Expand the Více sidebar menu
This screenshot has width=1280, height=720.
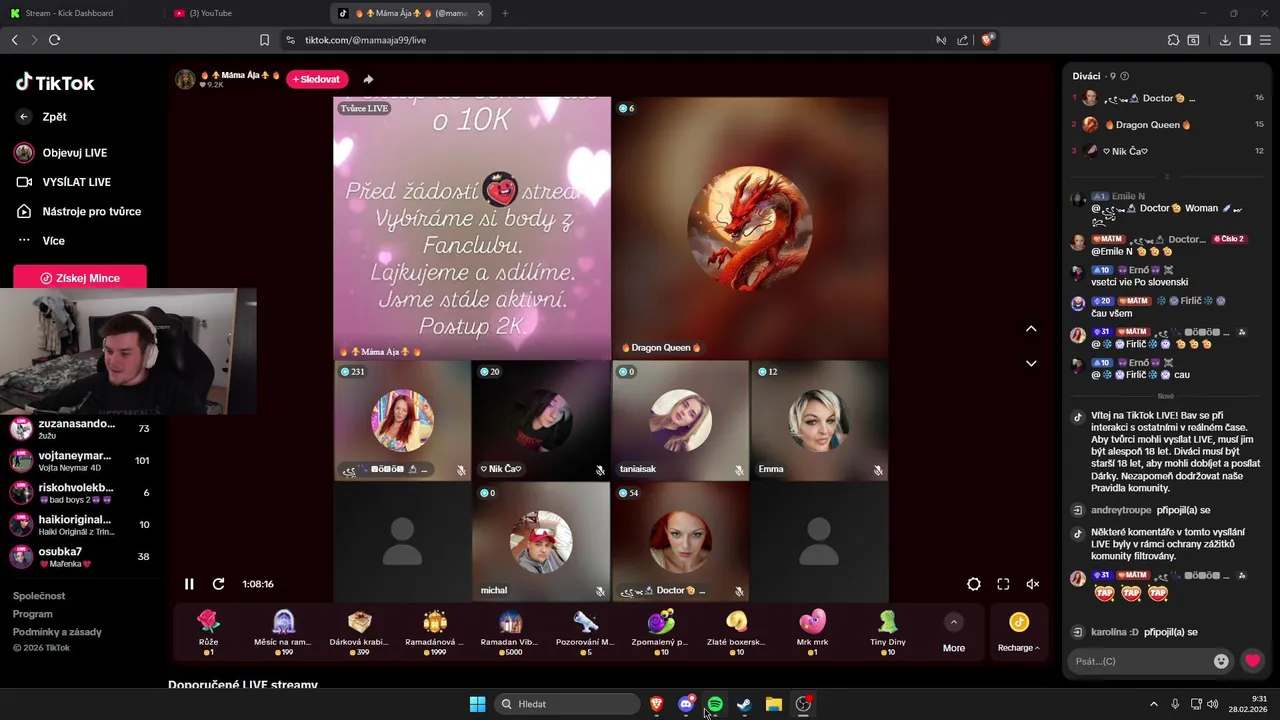coord(53,241)
